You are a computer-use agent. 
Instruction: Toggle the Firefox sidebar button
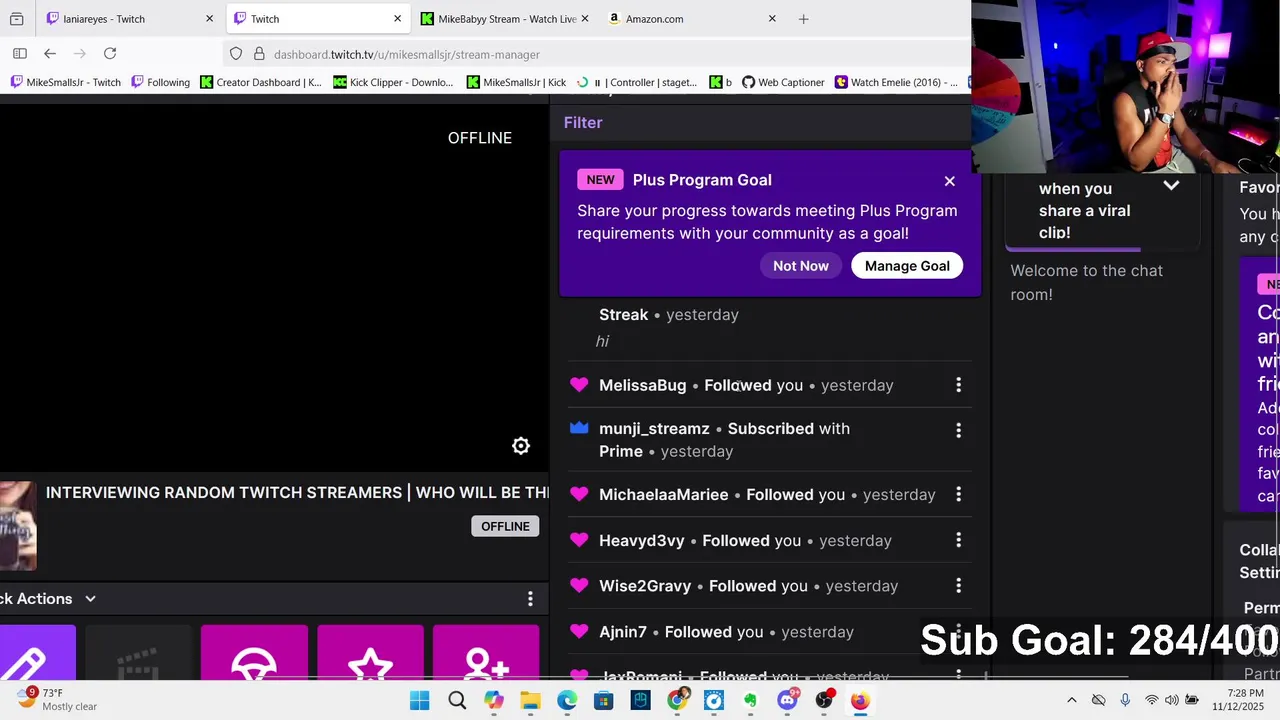click(20, 54)
